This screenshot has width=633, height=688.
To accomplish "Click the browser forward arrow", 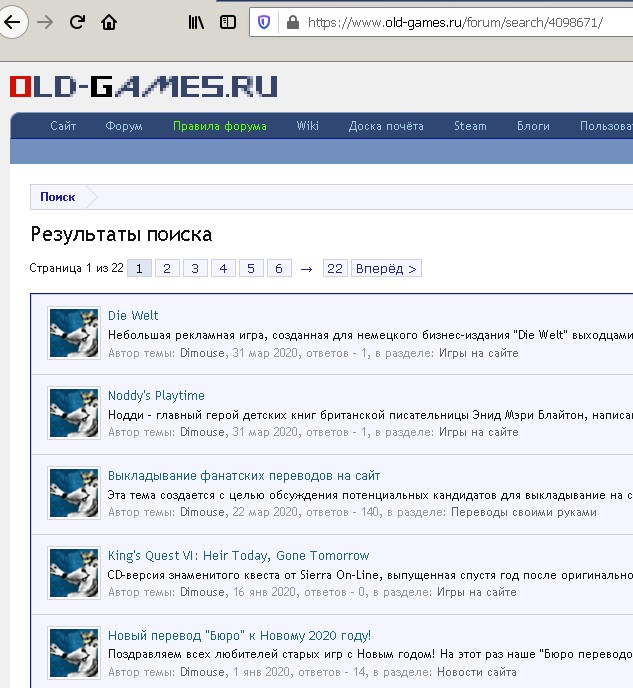I will click(45, 22).
